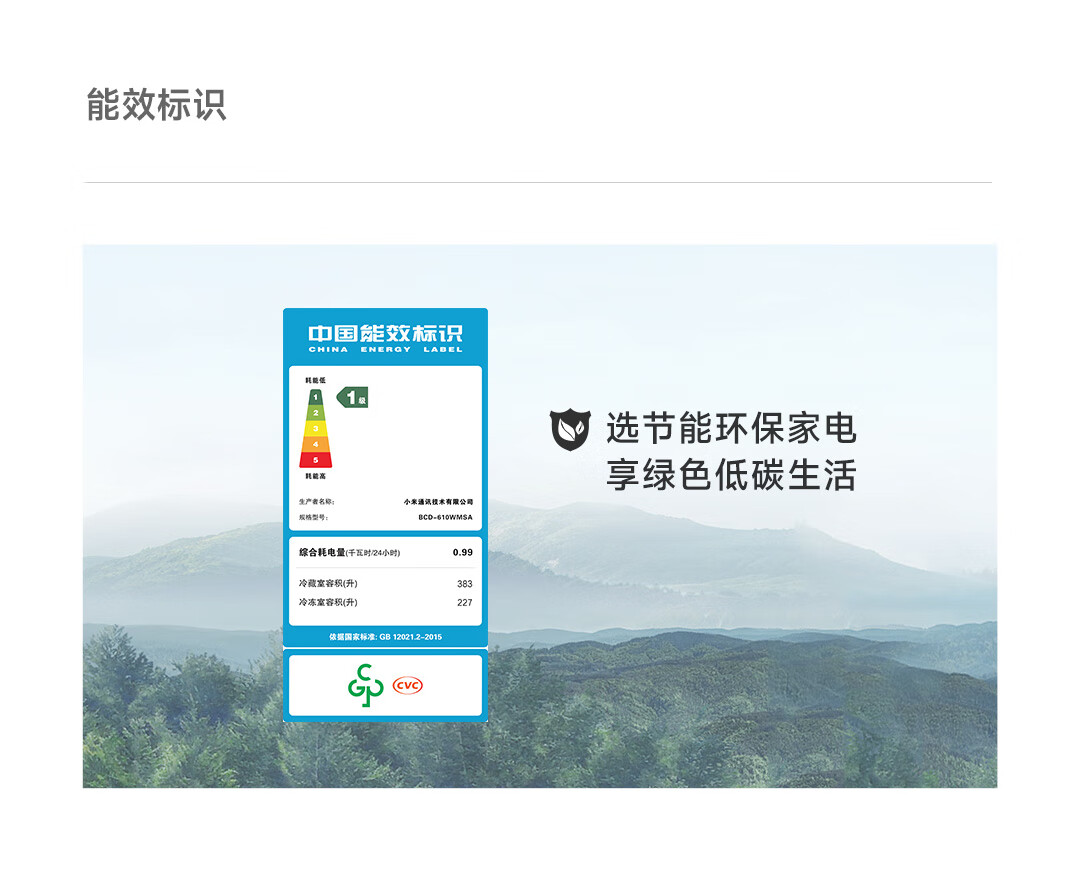Click the 选节能环保家电 slogan line
The image size is (1080, 890).
(731, 429)
